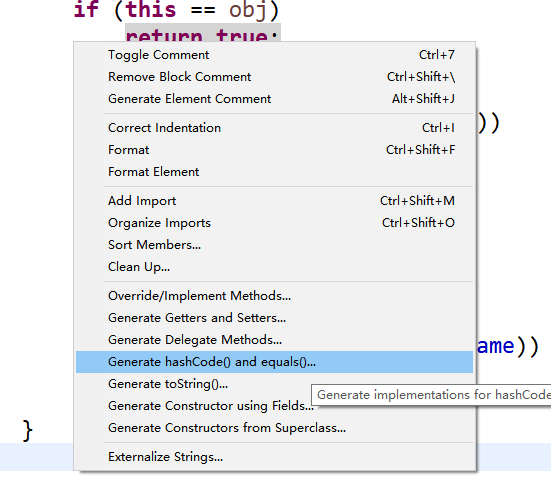Click Externalize Strings... entry

274,457
